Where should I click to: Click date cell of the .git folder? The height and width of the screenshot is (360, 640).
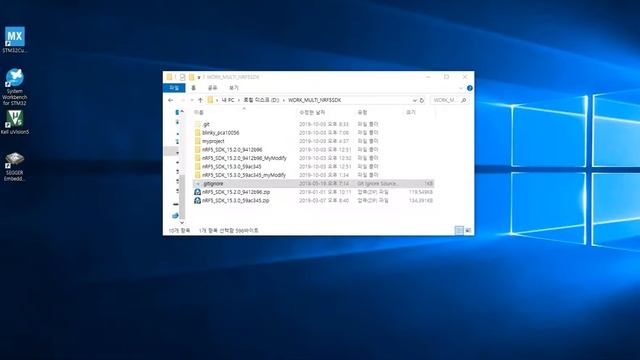tap(324, 124)
